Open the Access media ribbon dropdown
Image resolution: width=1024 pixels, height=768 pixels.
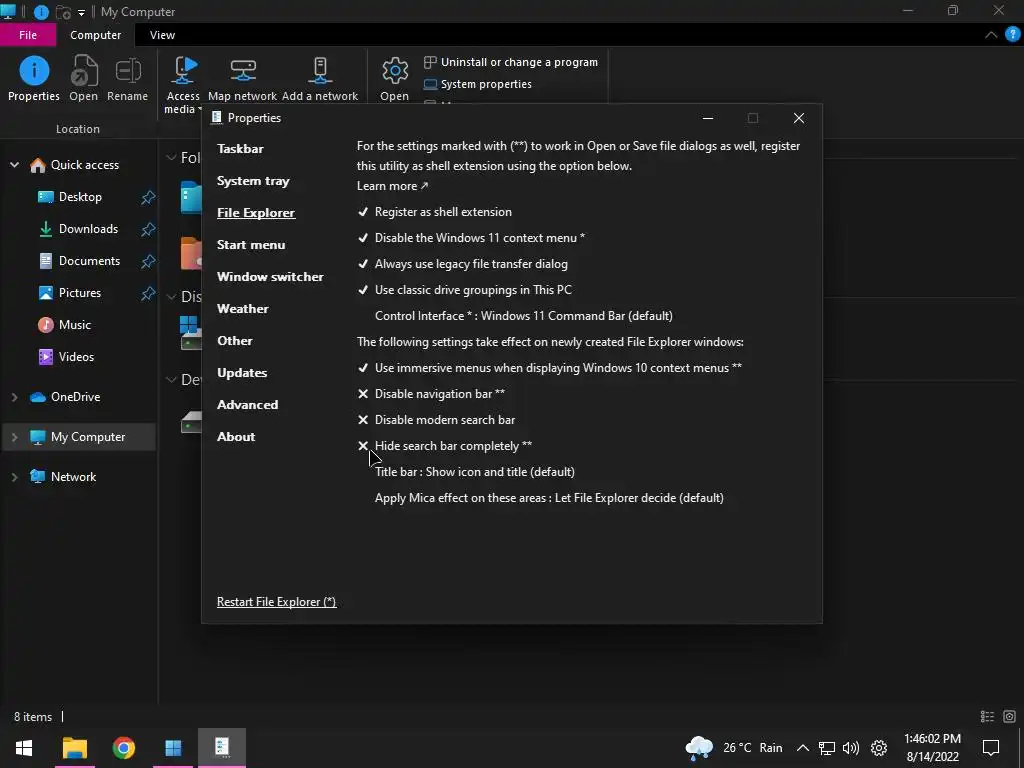(x=182, y=85)
